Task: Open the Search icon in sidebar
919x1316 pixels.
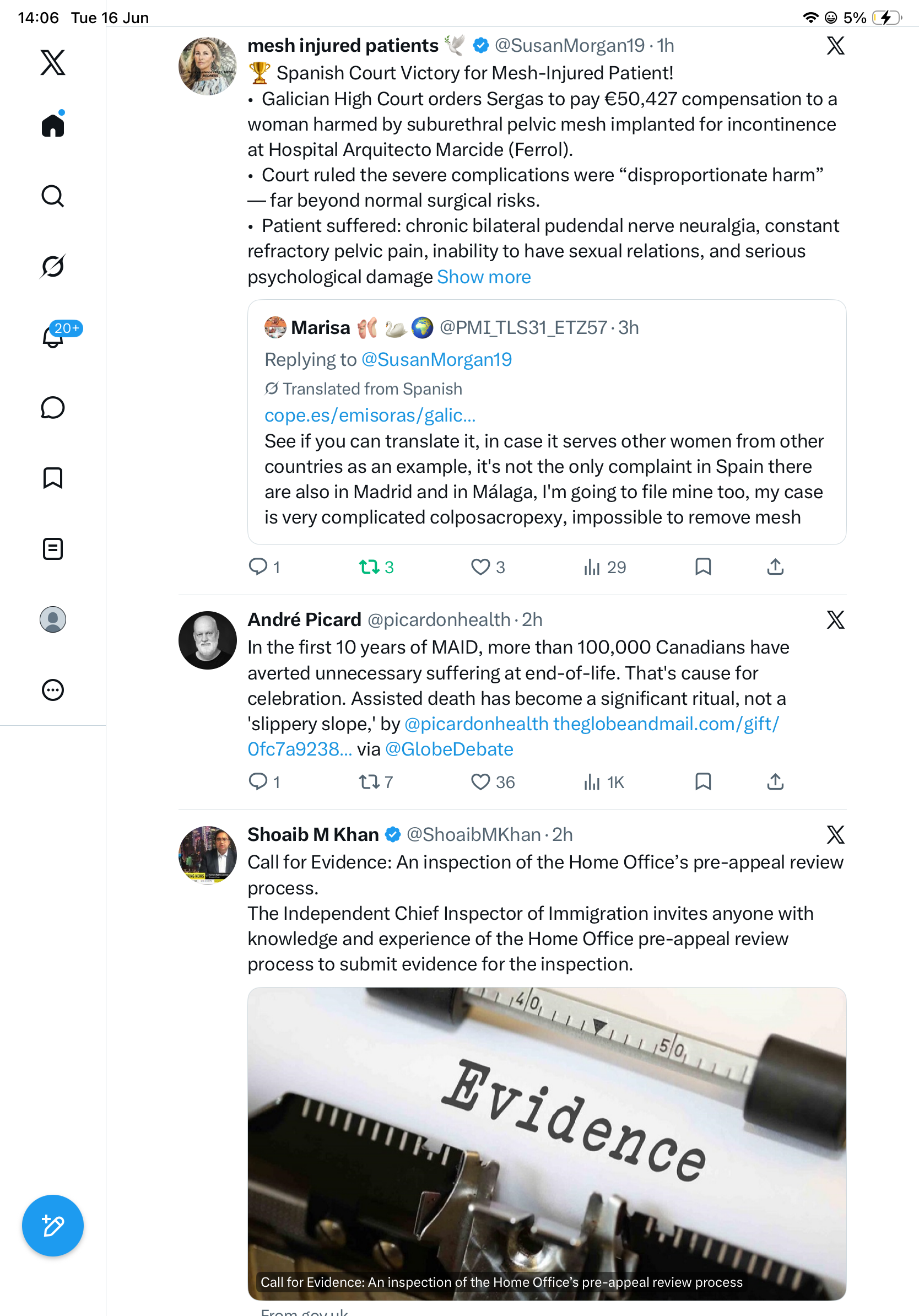Action: point(53,196)
